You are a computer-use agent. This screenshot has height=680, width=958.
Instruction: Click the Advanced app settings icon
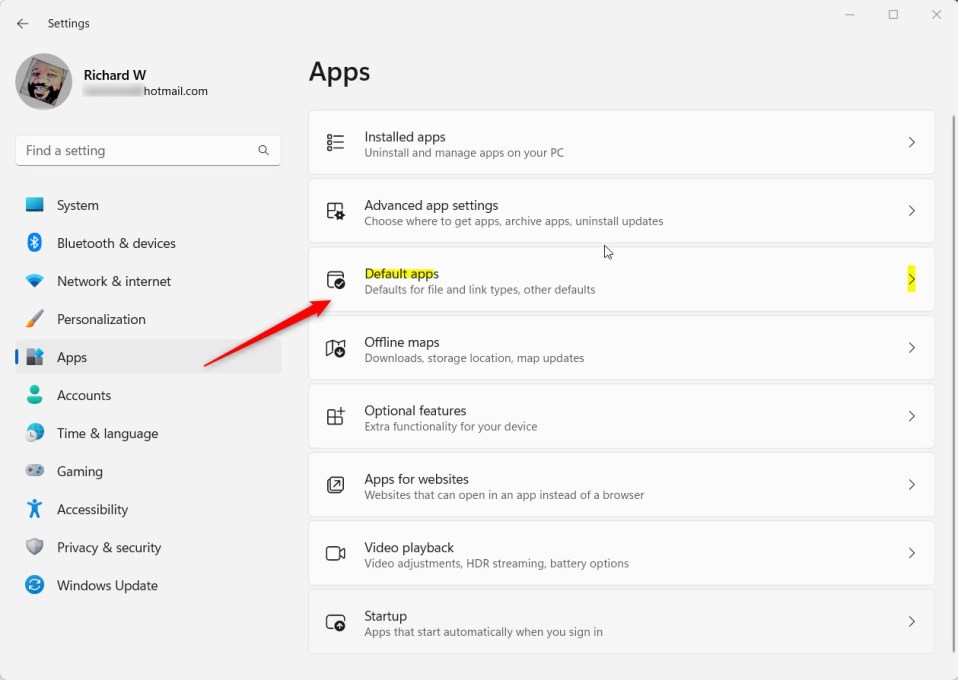(x=335, y=211)
